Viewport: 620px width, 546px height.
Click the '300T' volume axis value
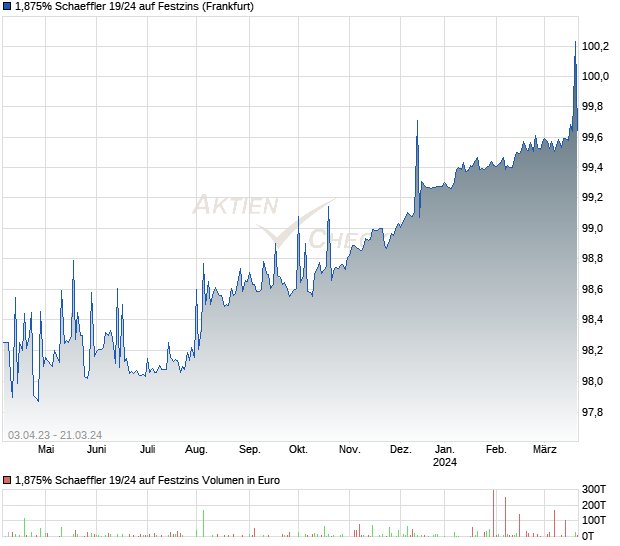tap(594, 489)
